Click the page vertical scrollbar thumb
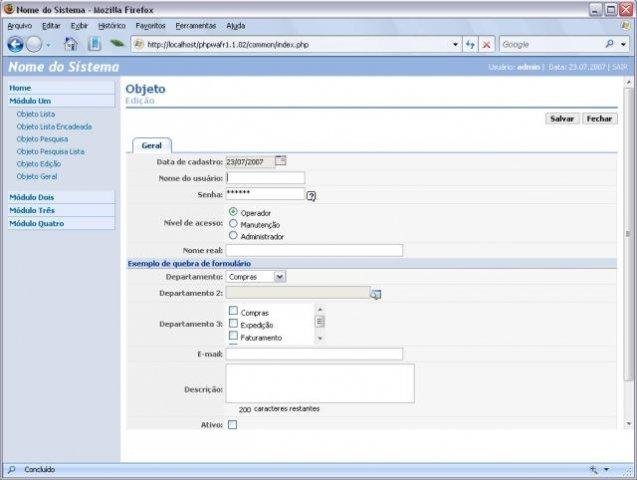The width and height of the screenshot is (637, 480). (628, 234)
